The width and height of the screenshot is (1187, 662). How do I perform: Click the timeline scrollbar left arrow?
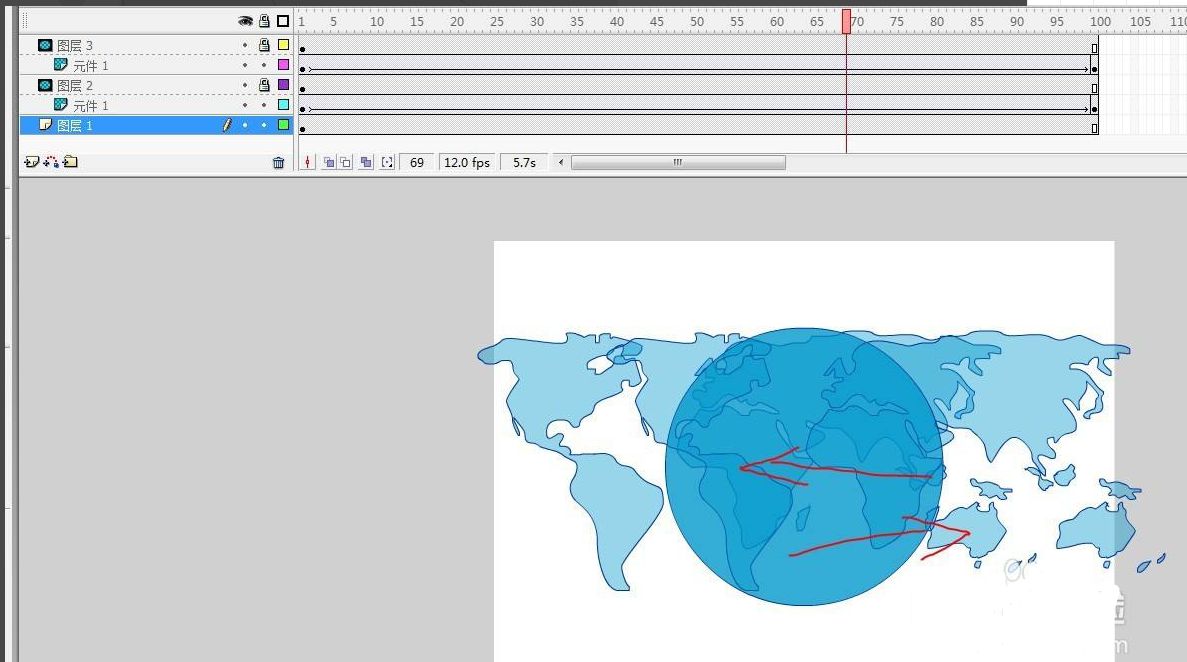coord(561,162)
